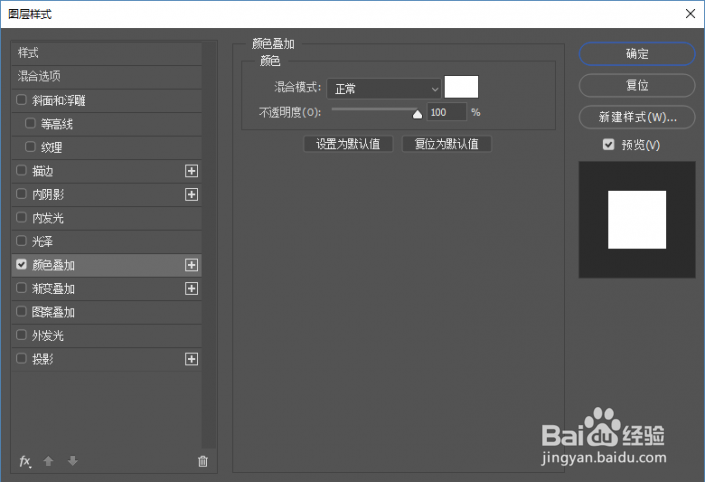705x482 pixels.
Task: Click the 新建样式(W)... button
Action: tap(637, 117)
